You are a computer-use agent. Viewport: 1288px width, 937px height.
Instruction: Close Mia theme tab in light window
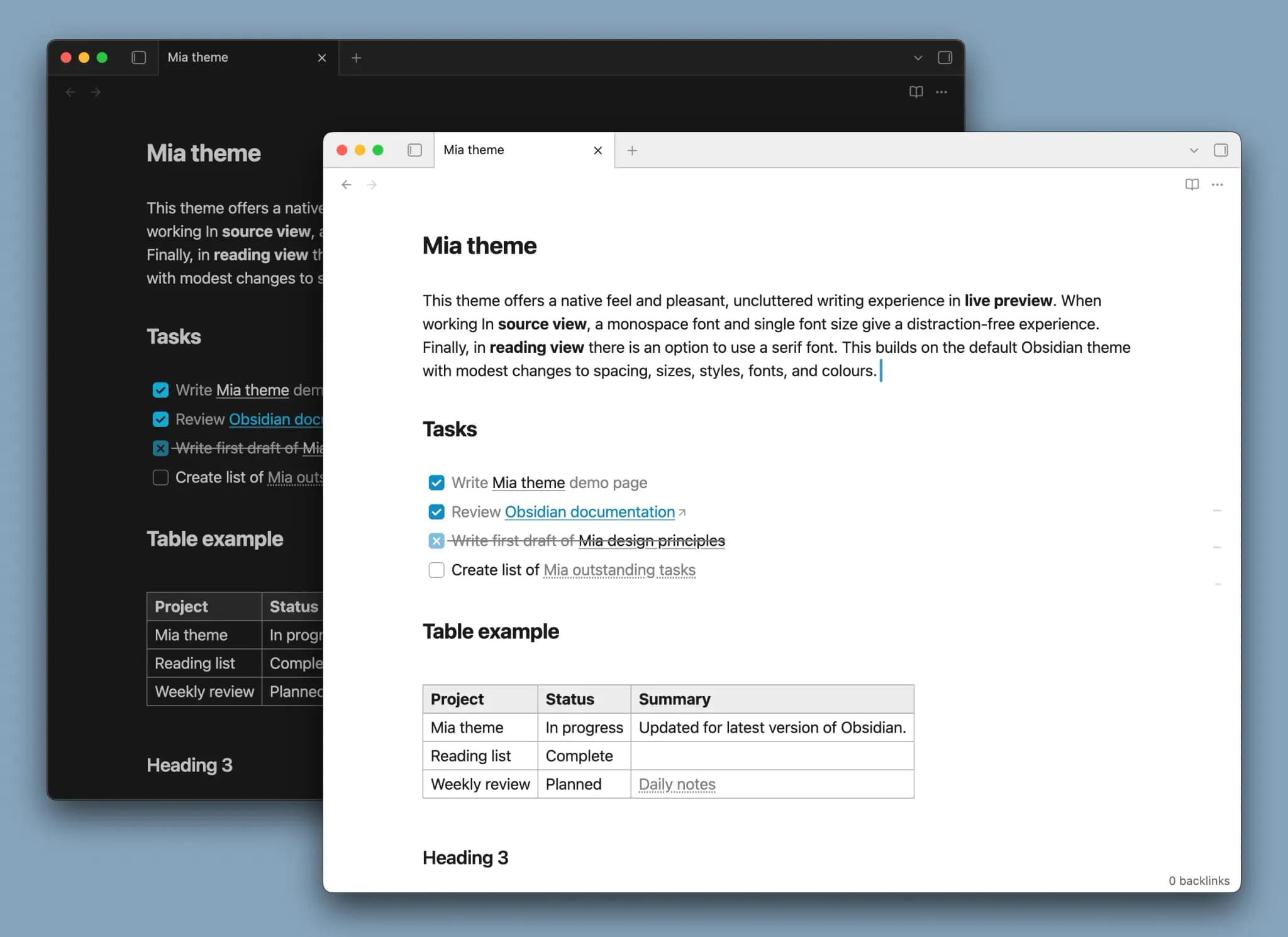click(597, 150)
